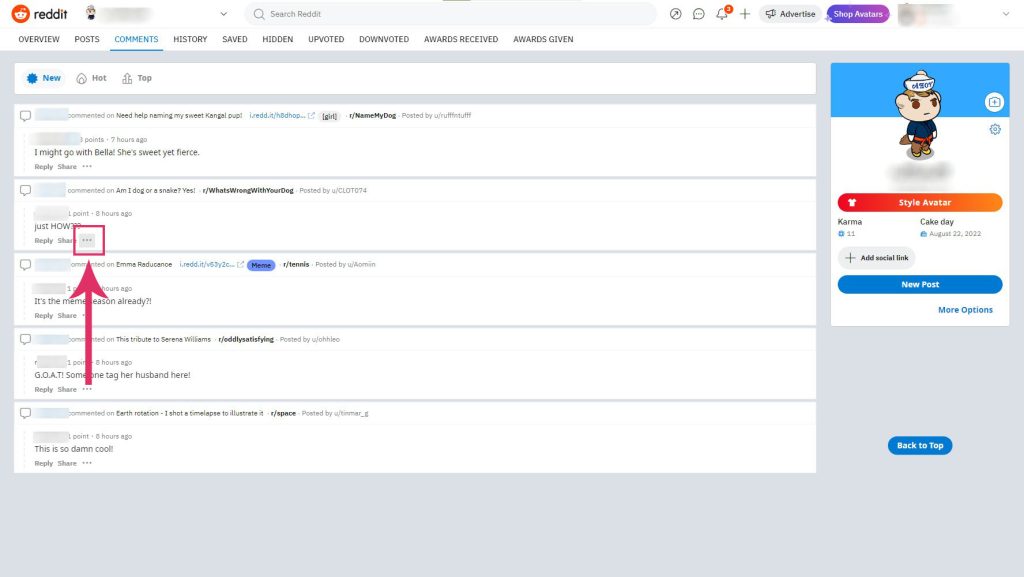Expand the community dropdown chevron beside username
Viewport: 1024px width, 577px height.
tap(223, 14)
